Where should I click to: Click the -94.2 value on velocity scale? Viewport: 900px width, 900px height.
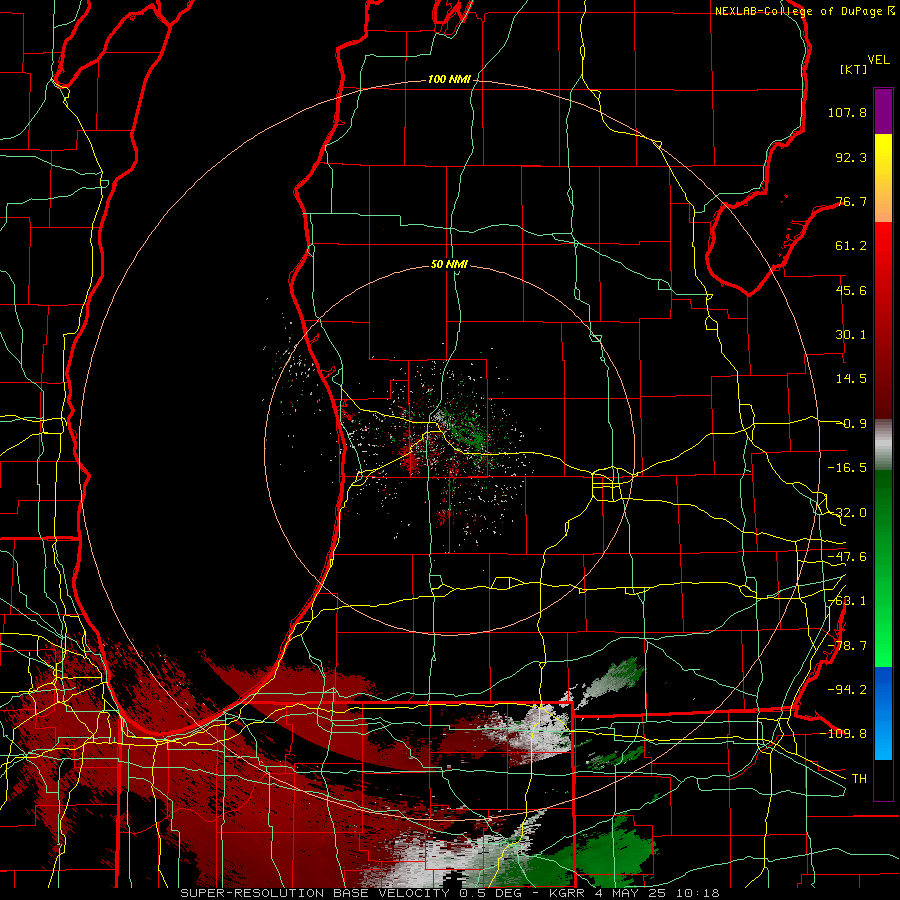tap(847, 689)
